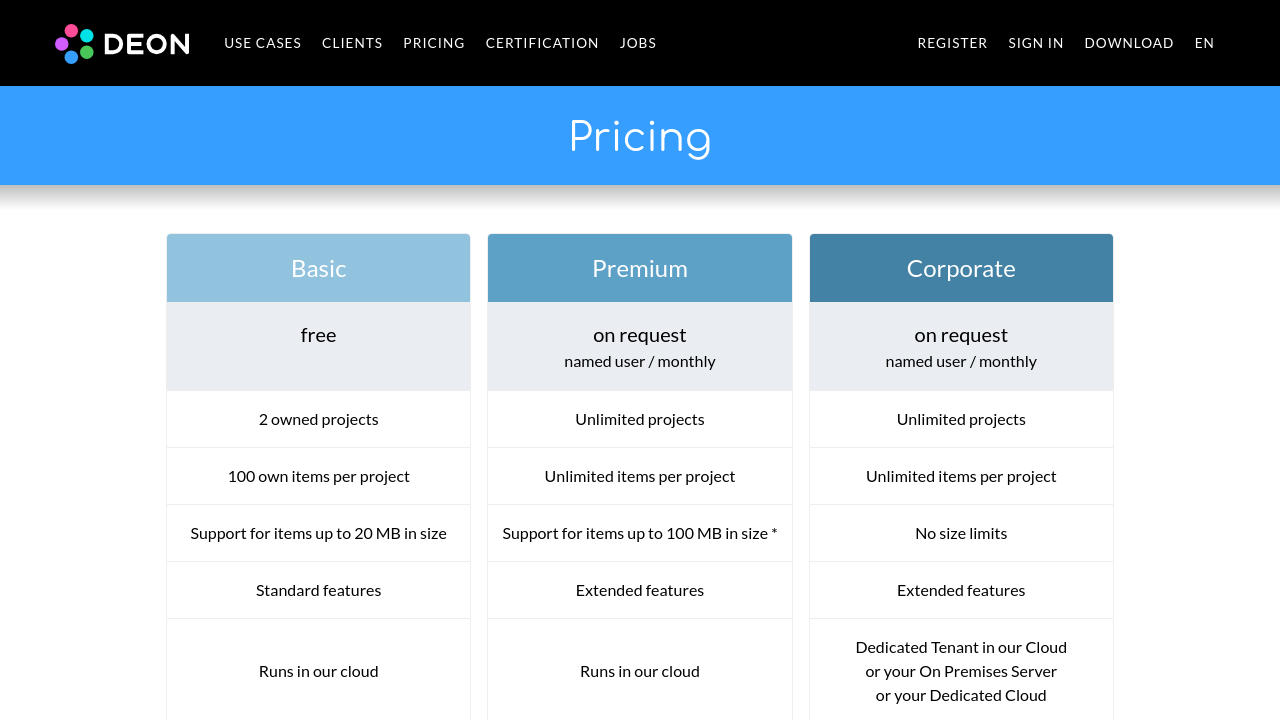Open the EN language selector
The height and width of the screenshot is (720, 1280).
(x=1204, y=43)
